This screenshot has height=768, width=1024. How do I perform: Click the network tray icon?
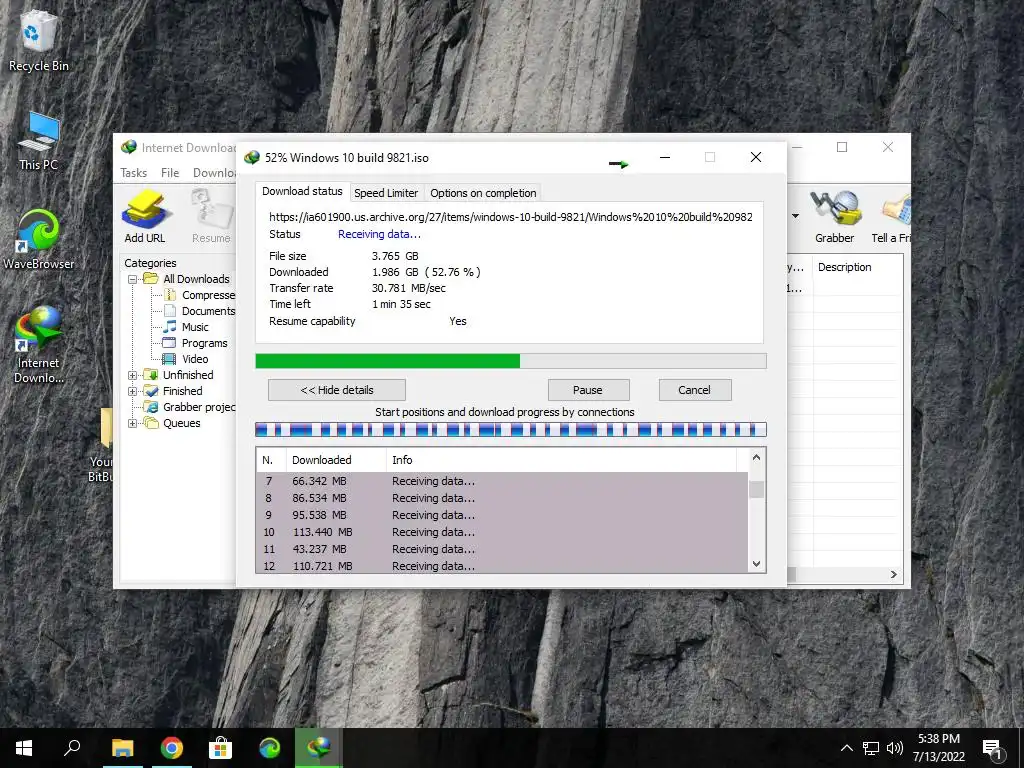[871, 748]
